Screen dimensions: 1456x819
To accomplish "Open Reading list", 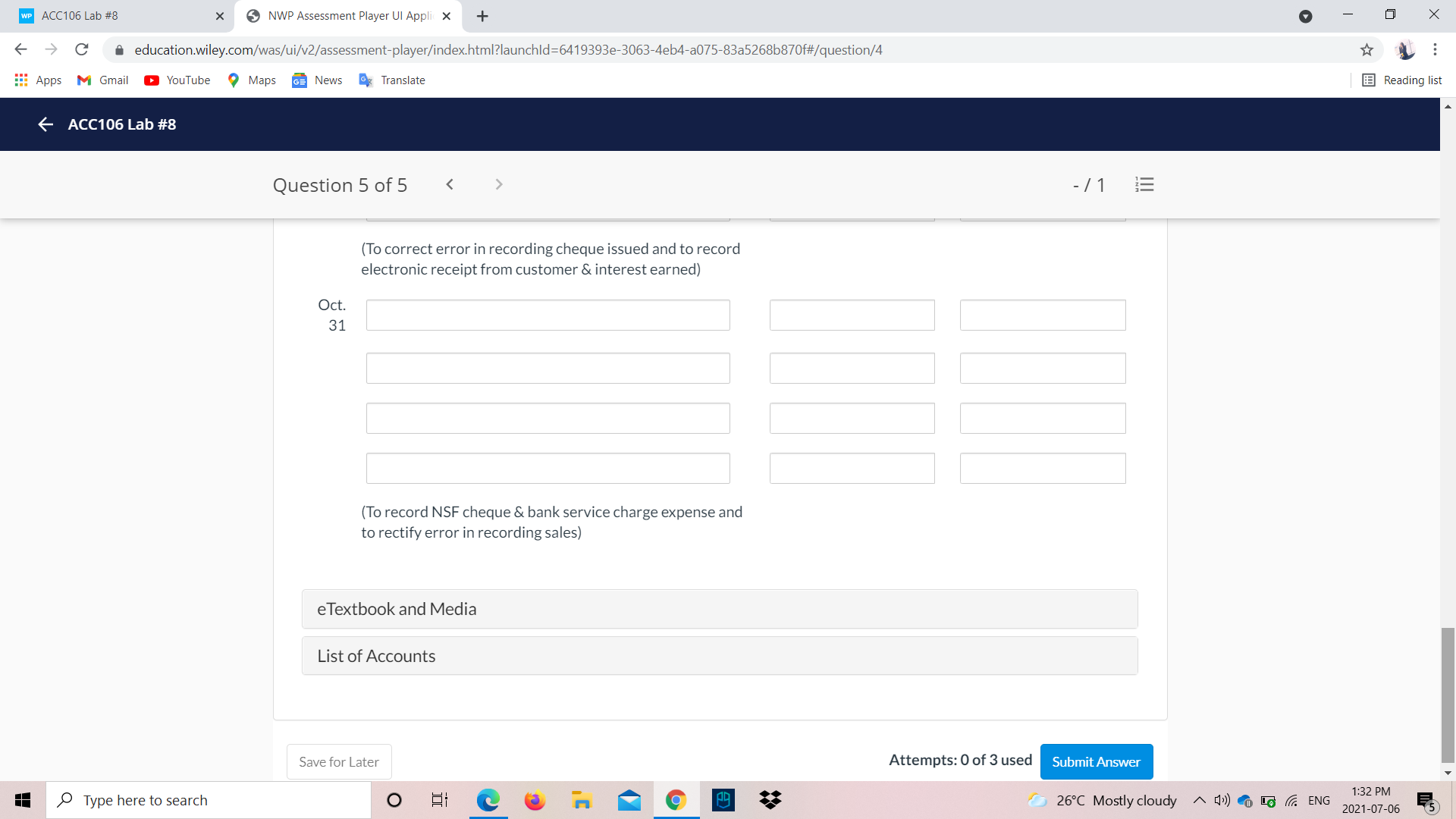I will point(1402,80).
